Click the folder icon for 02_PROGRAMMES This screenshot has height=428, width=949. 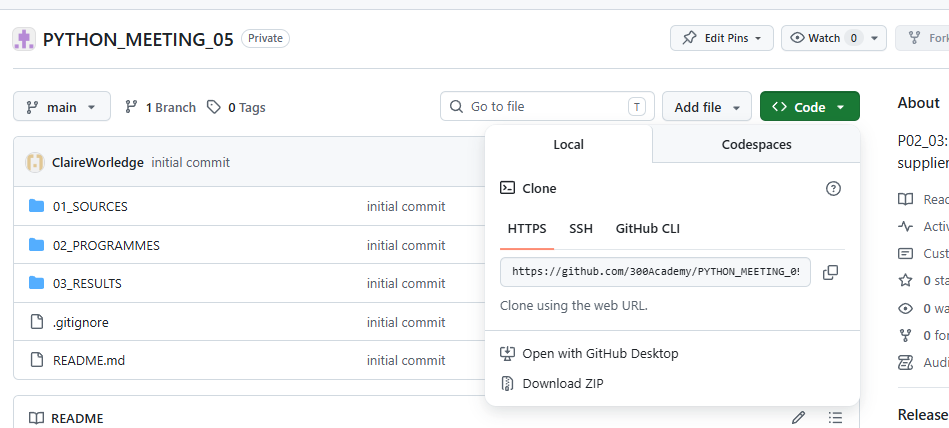(x=37, y=245)
